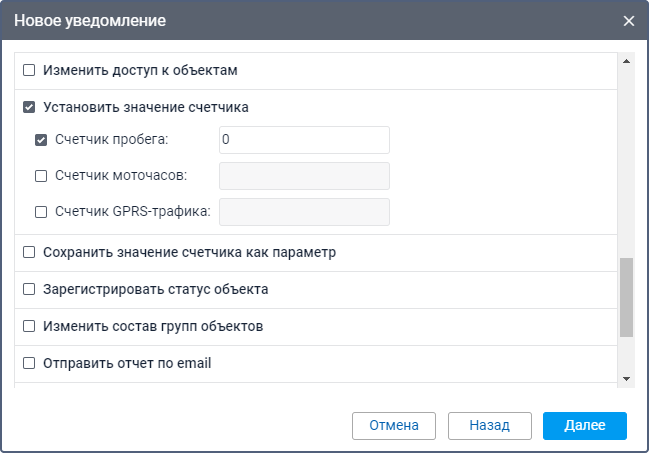
Task: Go back with the Назад button
Action: [x=489, y=425]
